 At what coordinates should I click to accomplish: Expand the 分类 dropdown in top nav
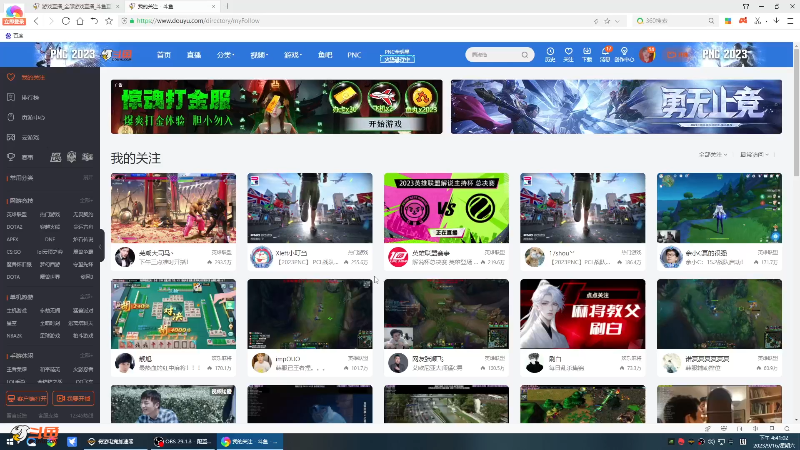point(225,55)
